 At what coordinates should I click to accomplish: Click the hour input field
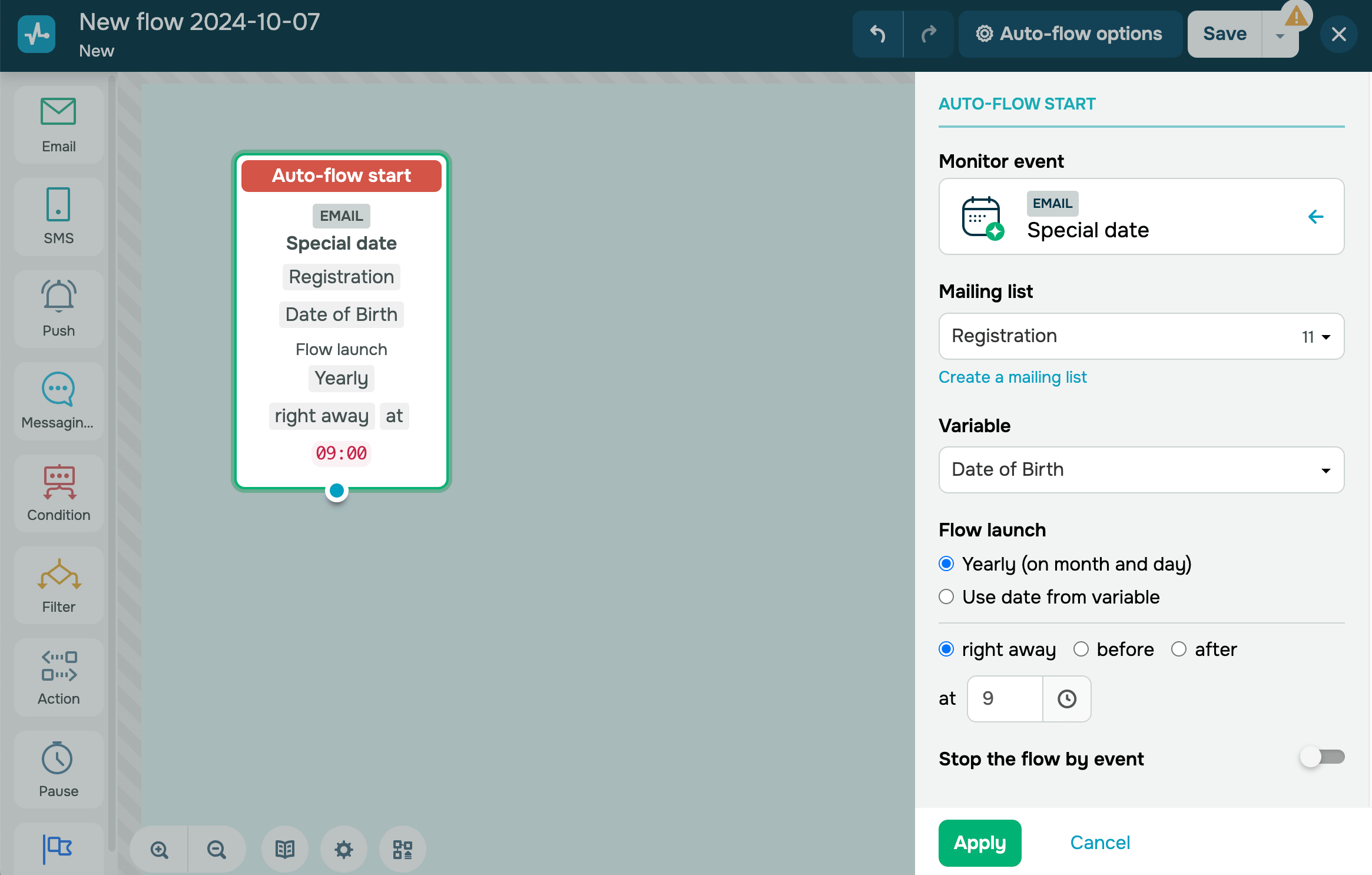[1005, 699]
